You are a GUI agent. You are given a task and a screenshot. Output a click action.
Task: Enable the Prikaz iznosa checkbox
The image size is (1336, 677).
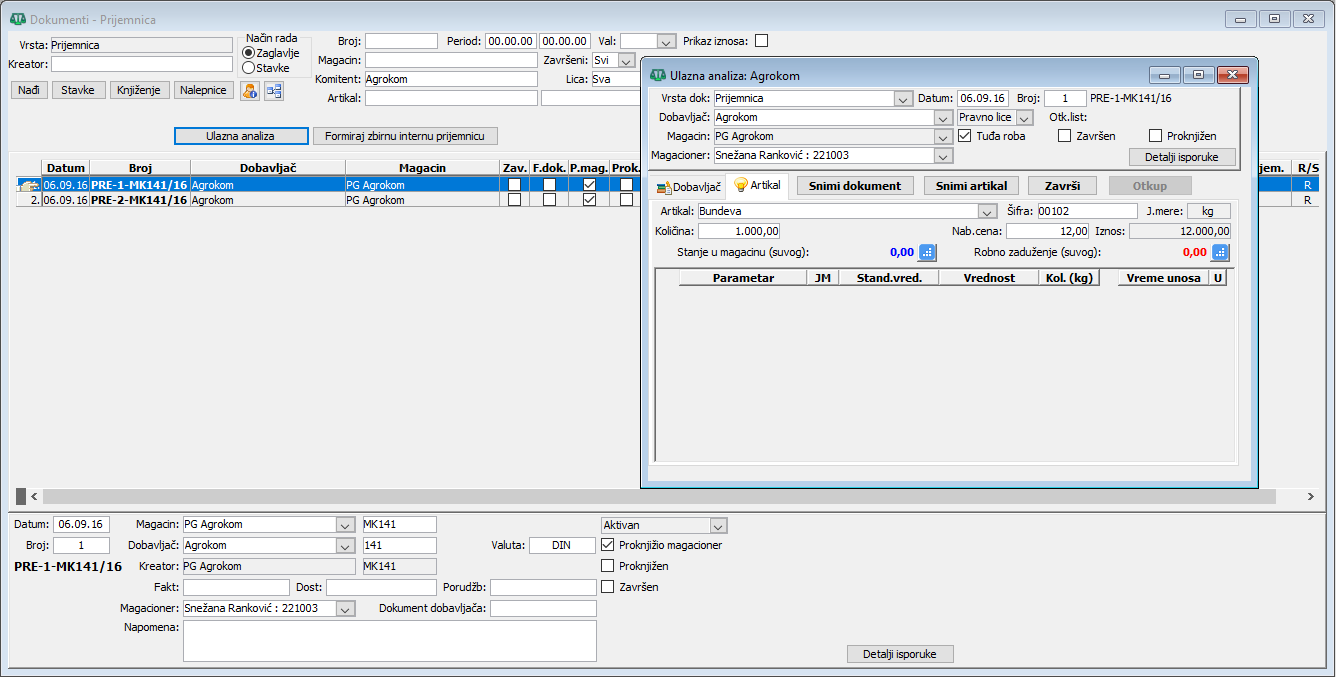coord(761,41)
